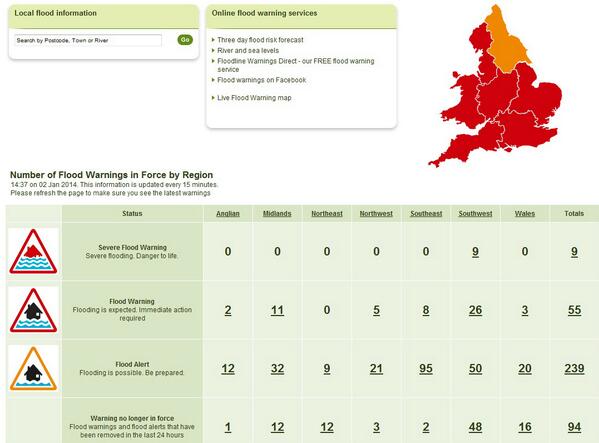Open Southwest flood alerts count 50

click(x=475, y=369)
